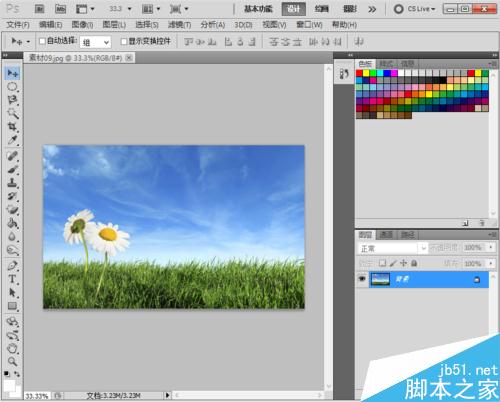Screen dimensions: 500x402
Task: Select the Pen tool
Action: [x=12, y=266]
